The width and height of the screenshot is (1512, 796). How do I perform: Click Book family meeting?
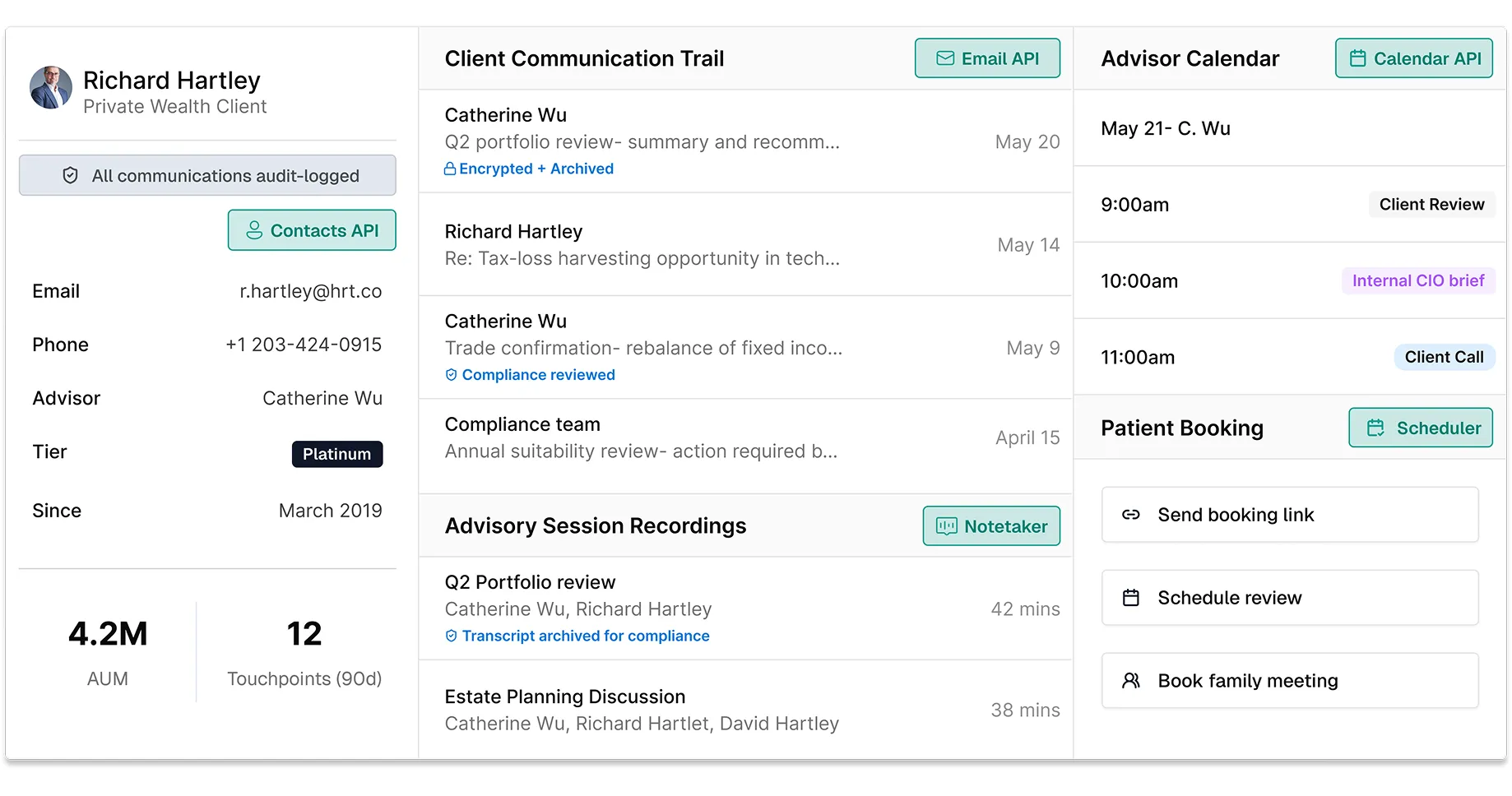[x=1290, y=681]
